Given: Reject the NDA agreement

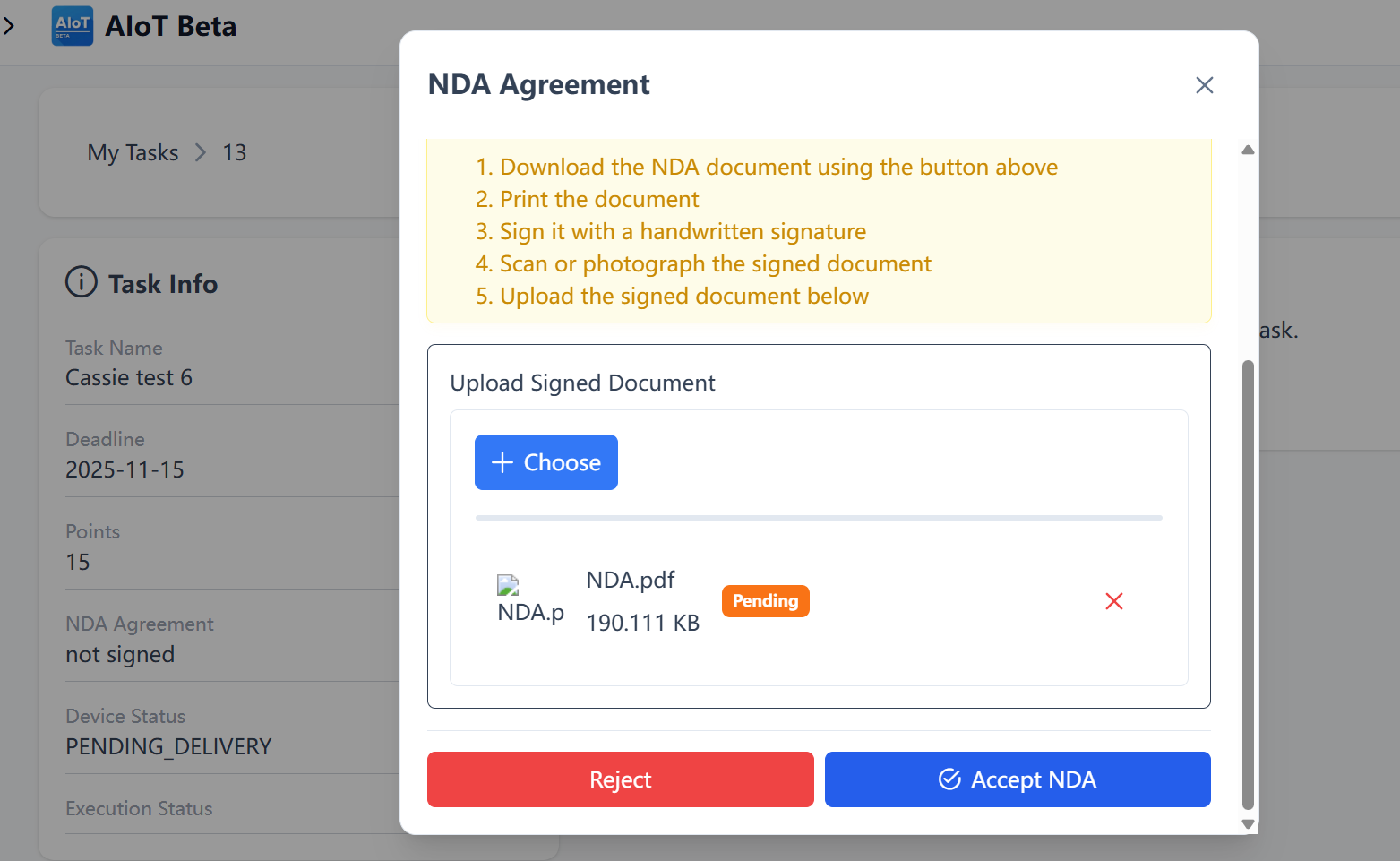Looking at the screenshot, I should [620, 779].
